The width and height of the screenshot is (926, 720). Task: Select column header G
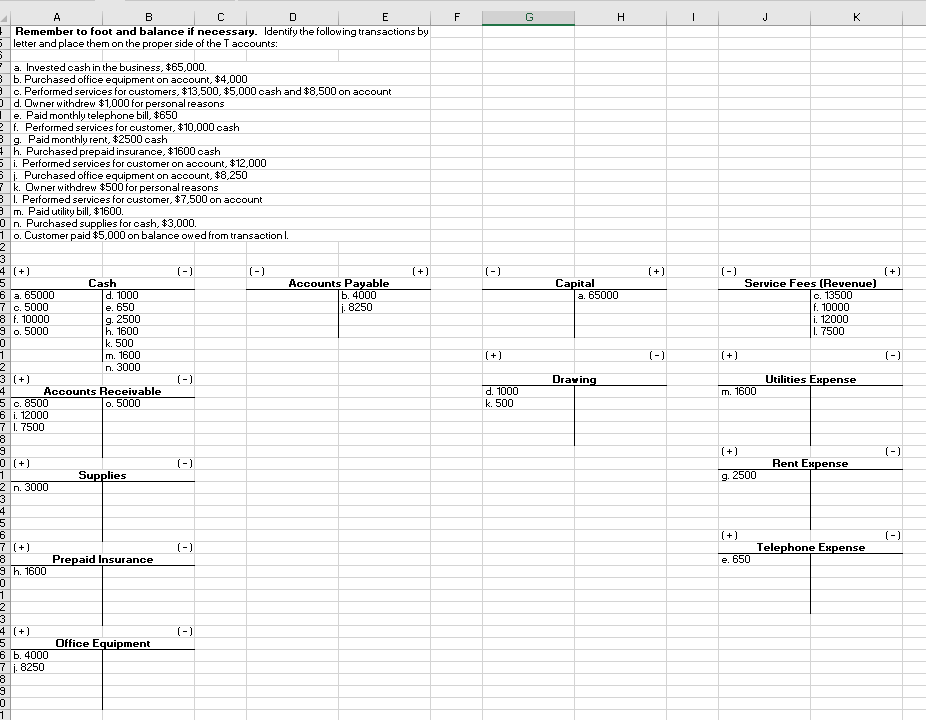tap(528, 17)
